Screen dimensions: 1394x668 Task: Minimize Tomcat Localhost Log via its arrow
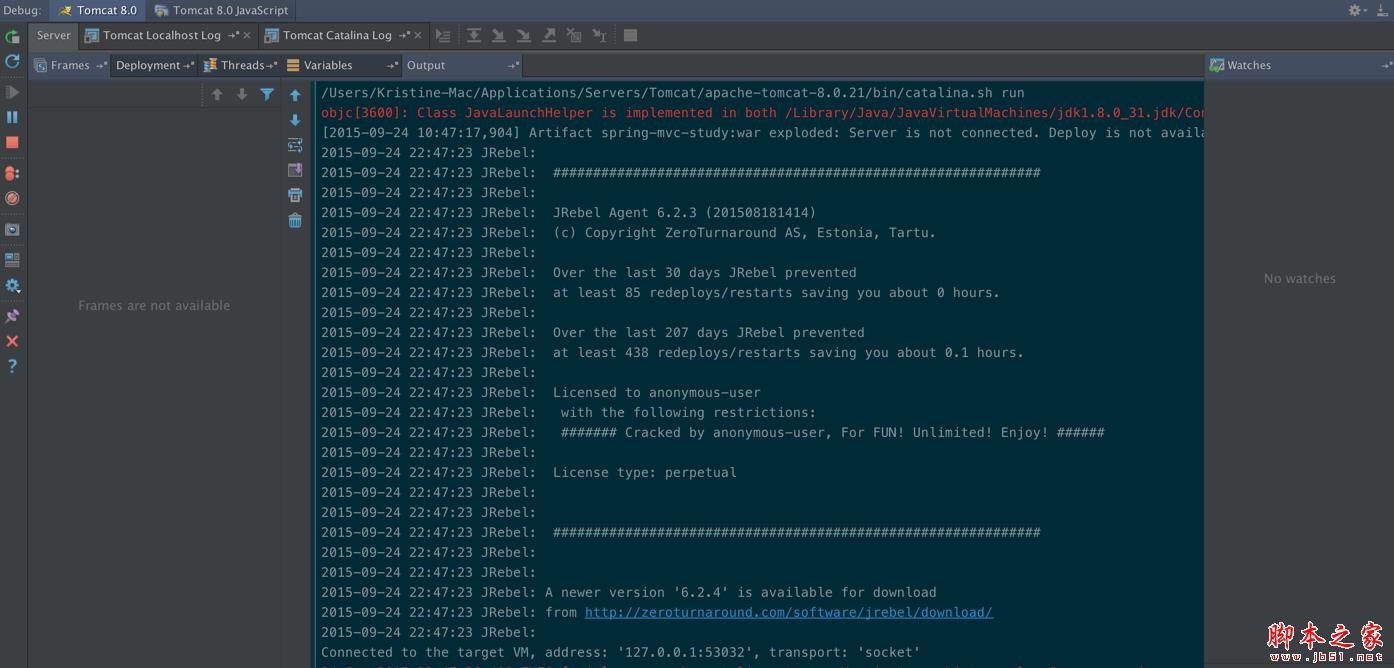(233, 35)
